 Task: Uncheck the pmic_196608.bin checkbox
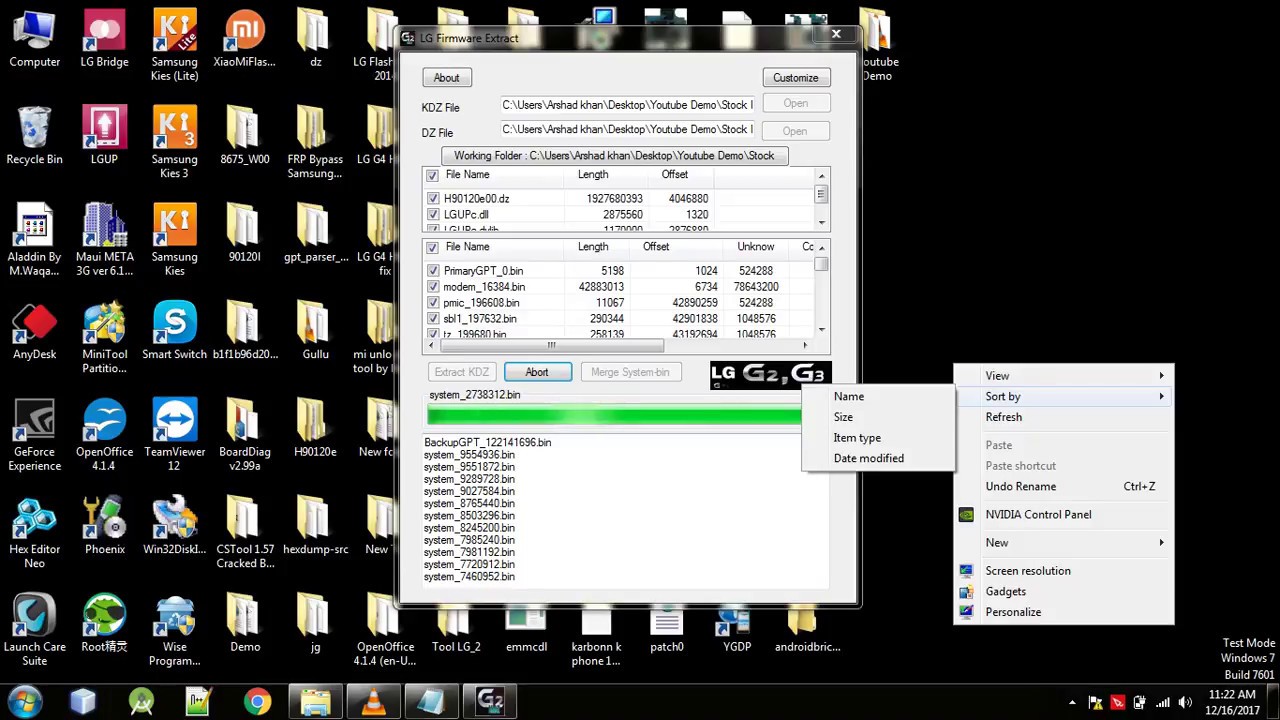click(x=433, y=303)
